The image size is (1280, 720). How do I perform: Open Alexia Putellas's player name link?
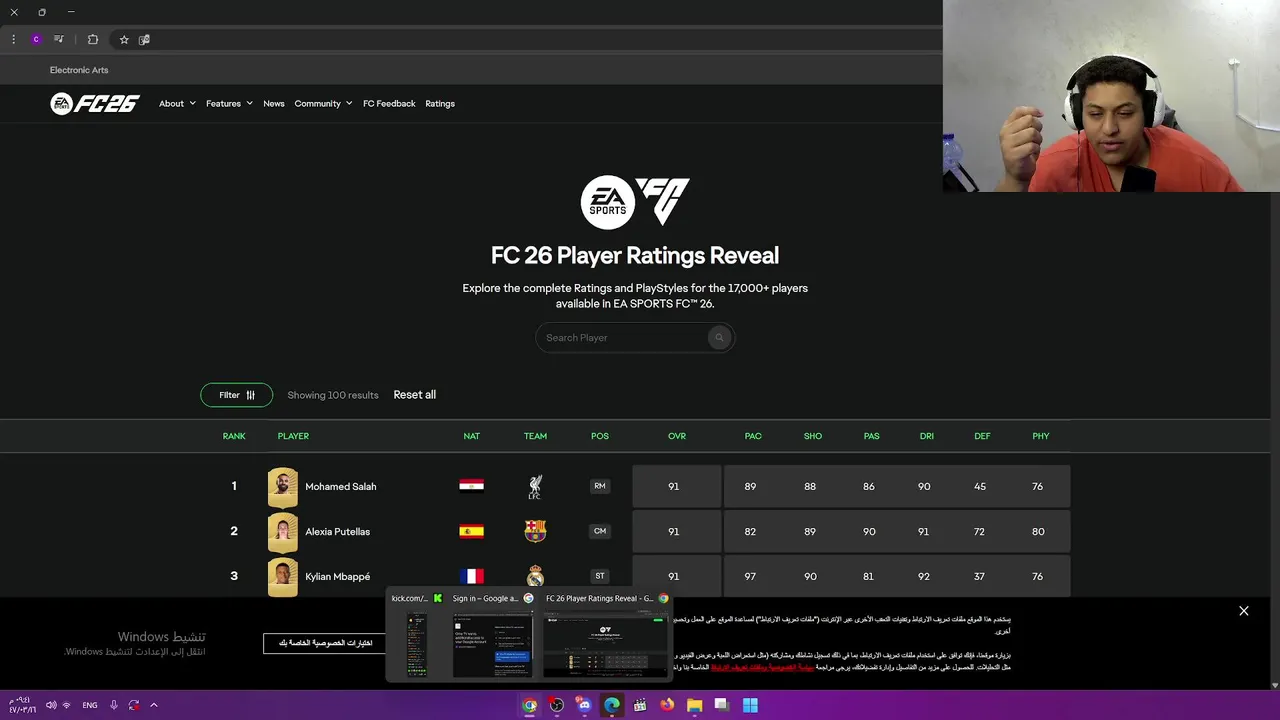pos(338,532)
